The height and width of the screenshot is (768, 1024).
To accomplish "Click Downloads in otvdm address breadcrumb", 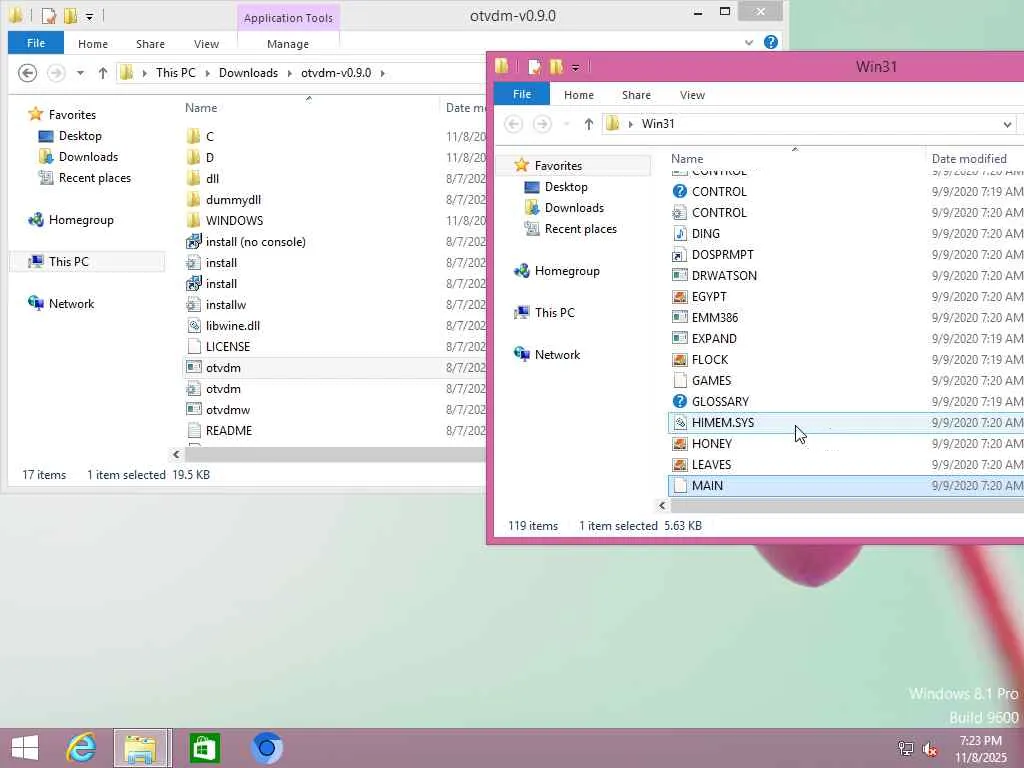I will coord(248,73).
